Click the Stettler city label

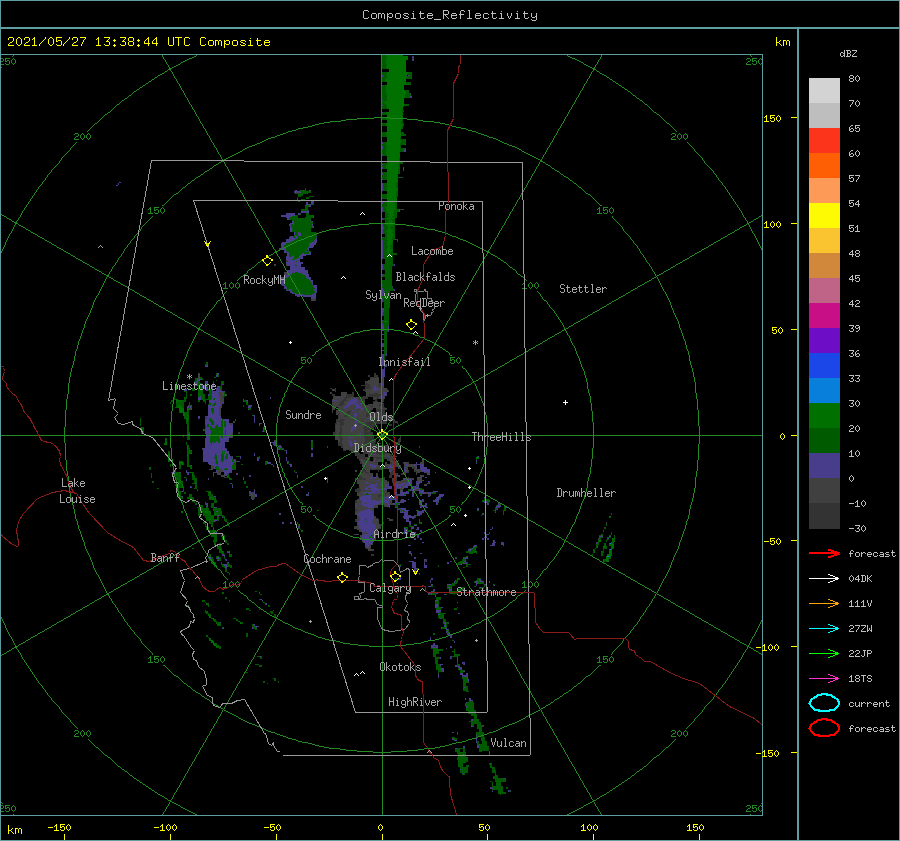pos(583,289)
